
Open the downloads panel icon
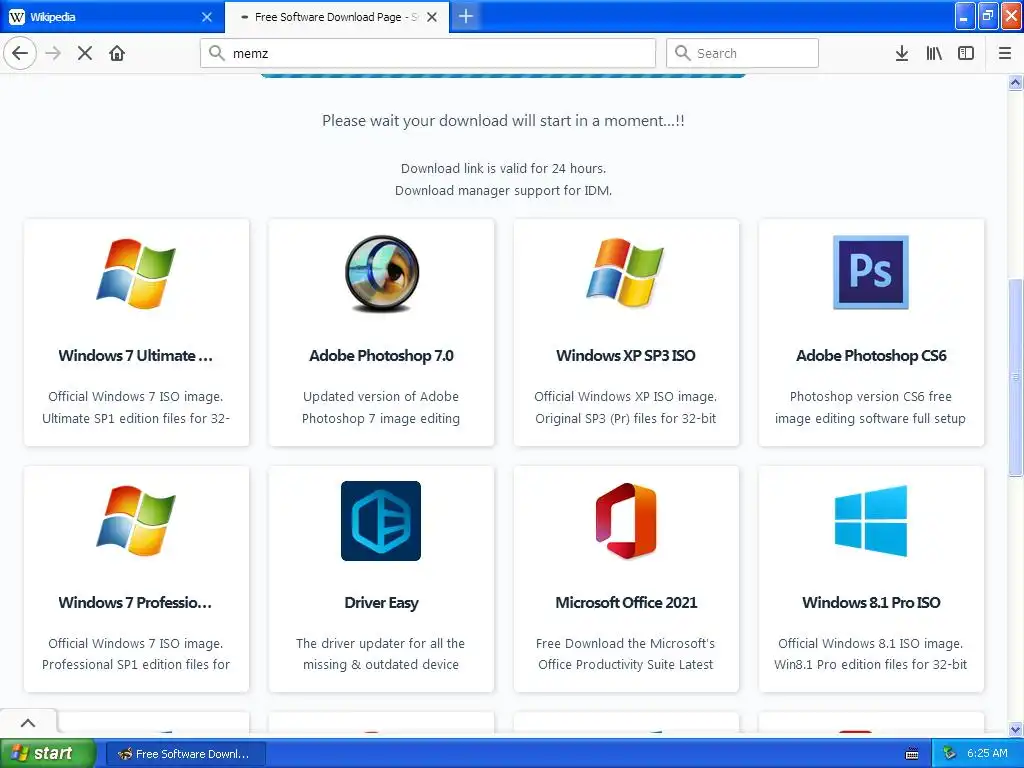click(x=902, y=53)
